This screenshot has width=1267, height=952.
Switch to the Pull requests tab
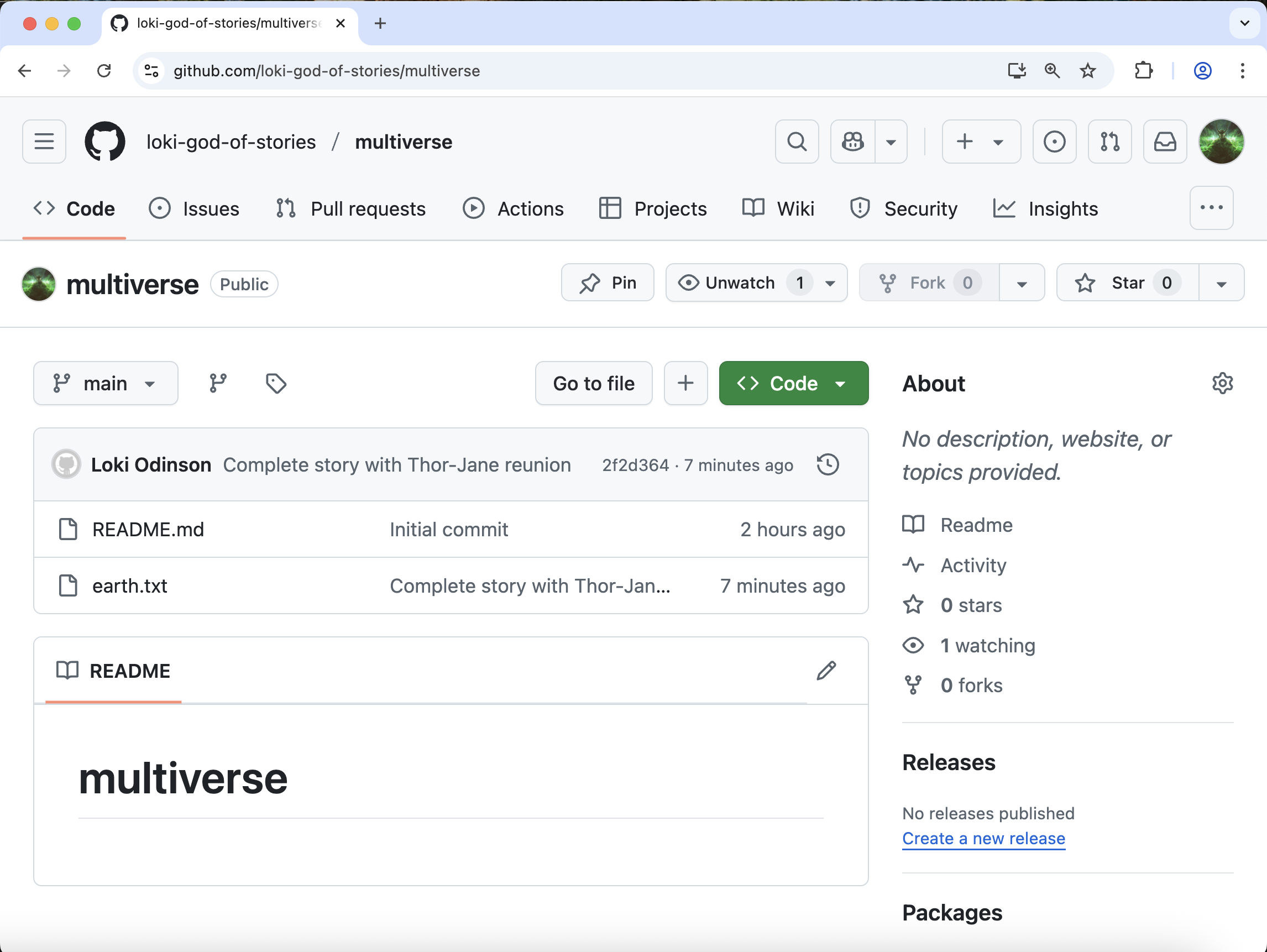click(350, 208)
